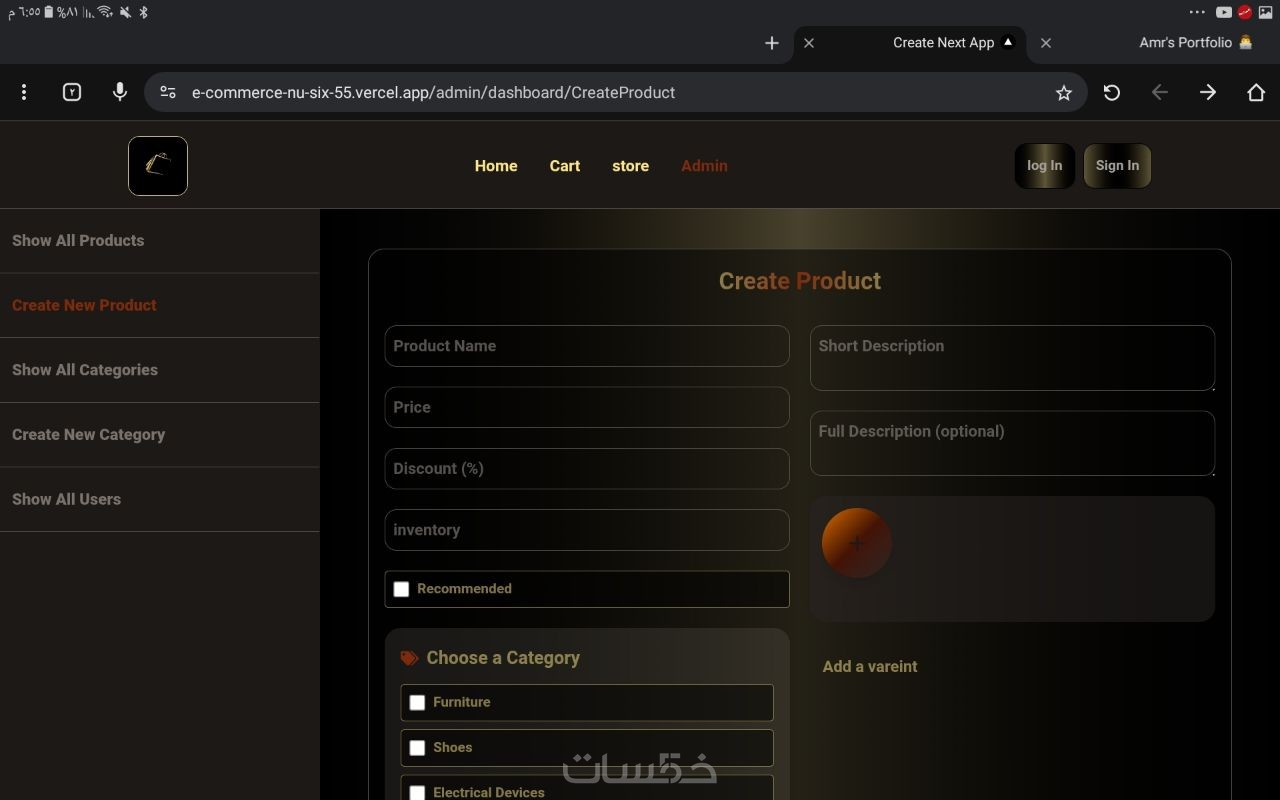This screenshot has height=800, width=1280.
Task: Click the Sign In button
Action: click(x=1117, y=166)
